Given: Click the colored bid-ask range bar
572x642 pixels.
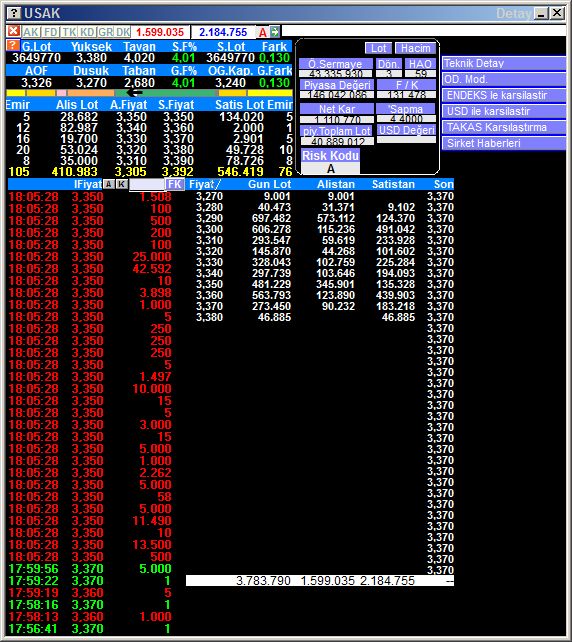Looking at the screenshot, I should 149,93.
